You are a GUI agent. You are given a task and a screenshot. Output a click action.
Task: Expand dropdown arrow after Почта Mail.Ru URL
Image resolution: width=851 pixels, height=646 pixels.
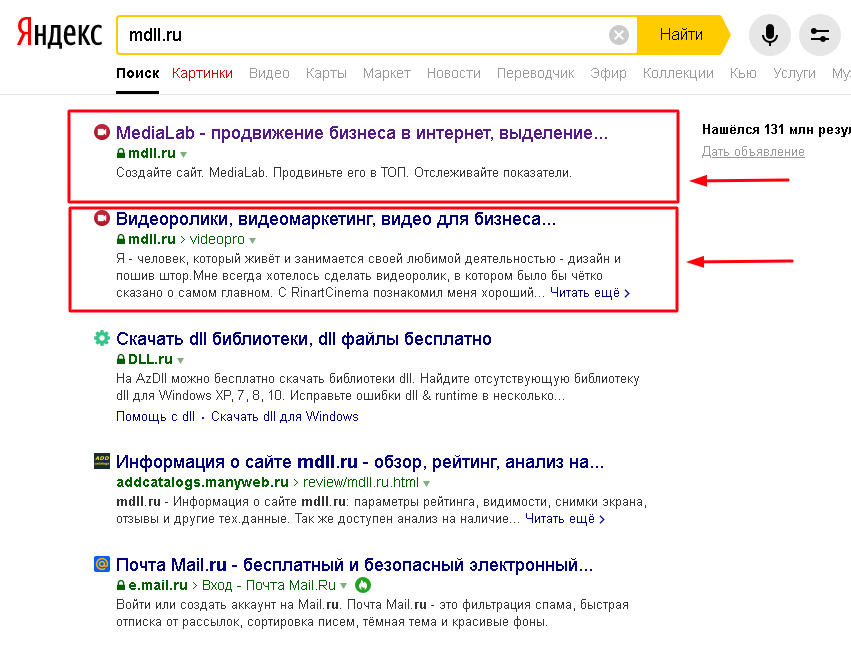click(x=344, y=586)
